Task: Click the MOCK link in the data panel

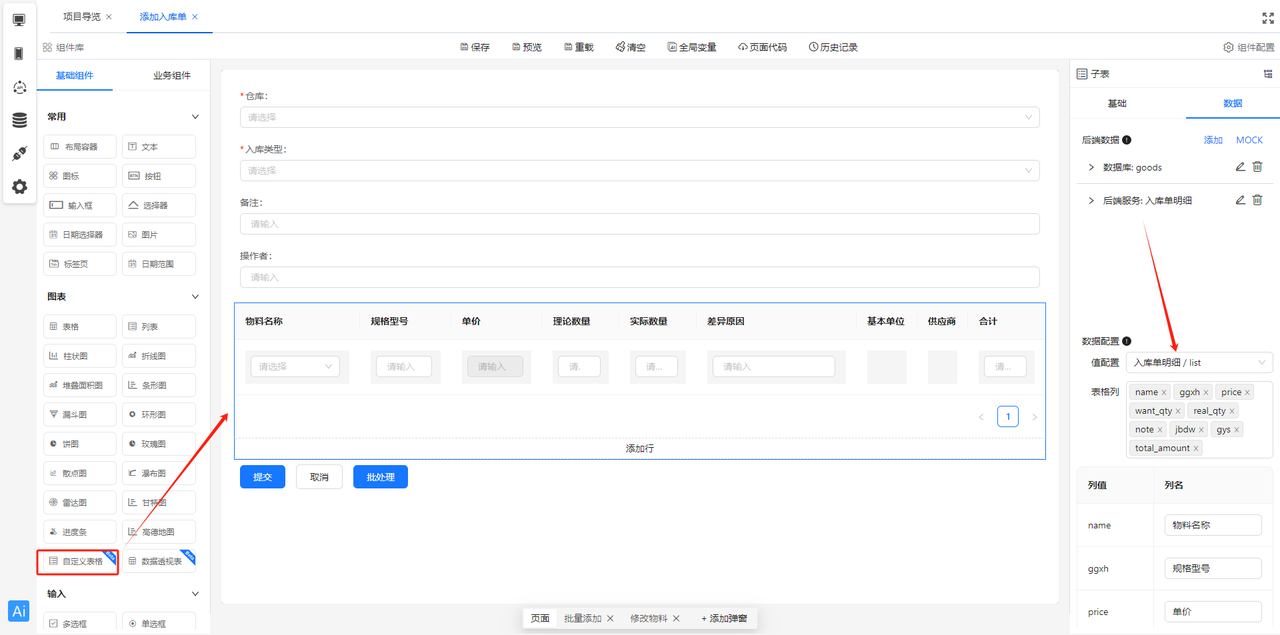Action: [1249, 139]
